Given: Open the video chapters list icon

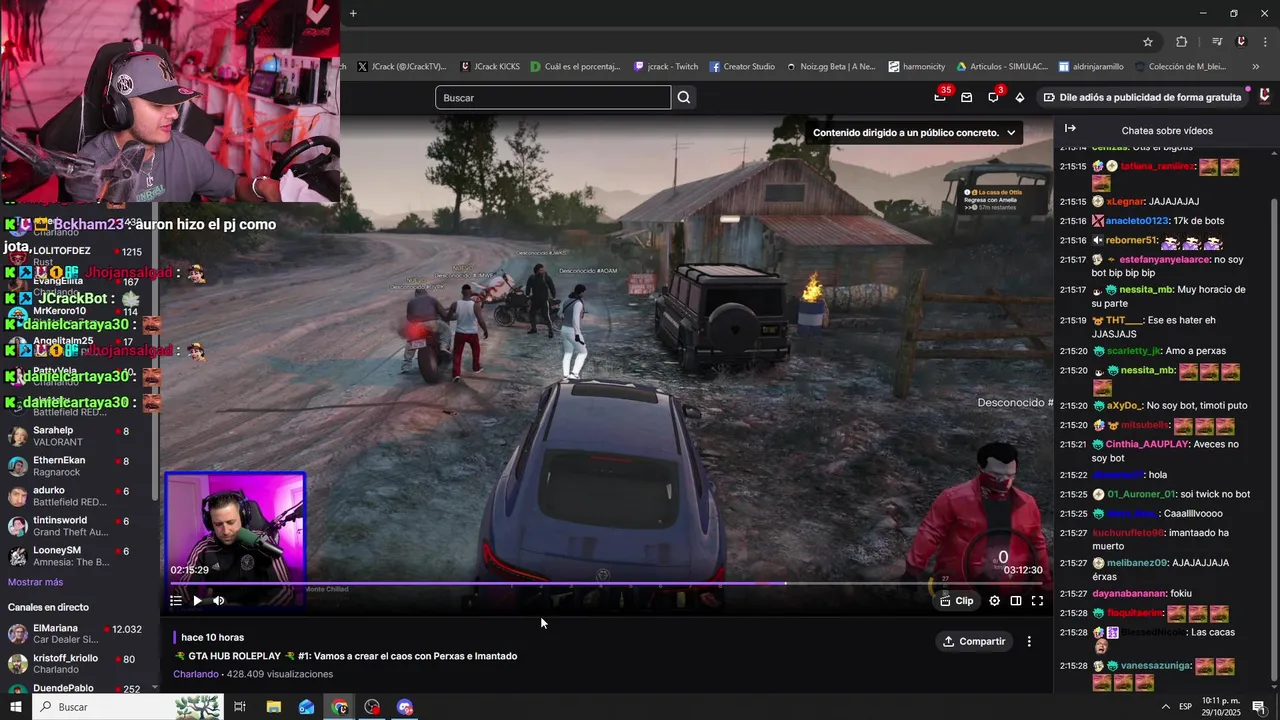Looking at the screenshot, I should [x=176, y=601].
